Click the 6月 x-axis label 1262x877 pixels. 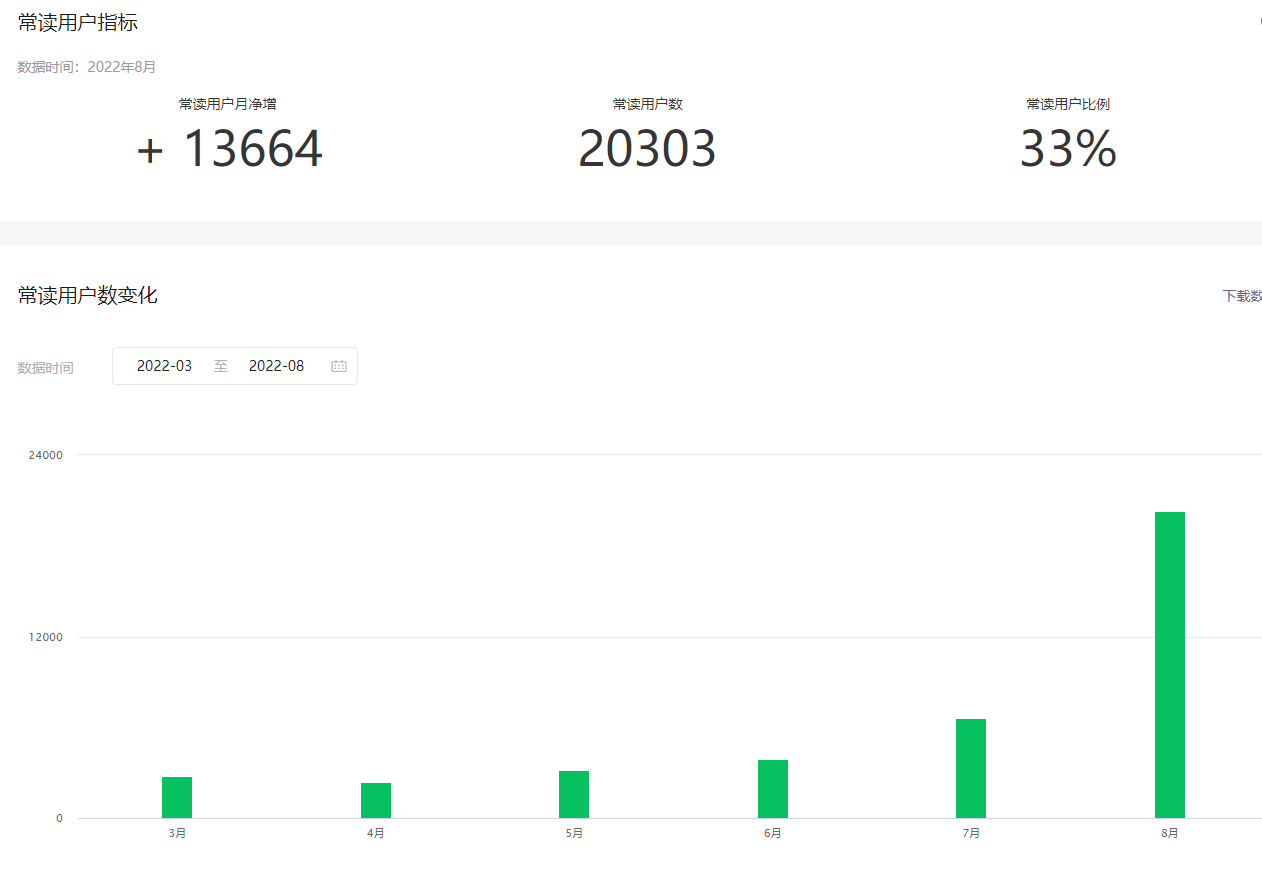(773, 833)
